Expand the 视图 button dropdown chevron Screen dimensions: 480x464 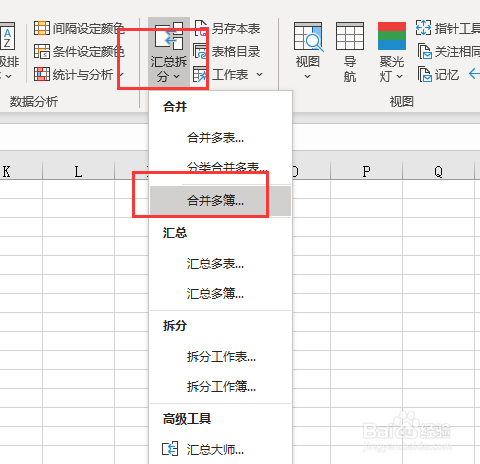coord(307,77)
